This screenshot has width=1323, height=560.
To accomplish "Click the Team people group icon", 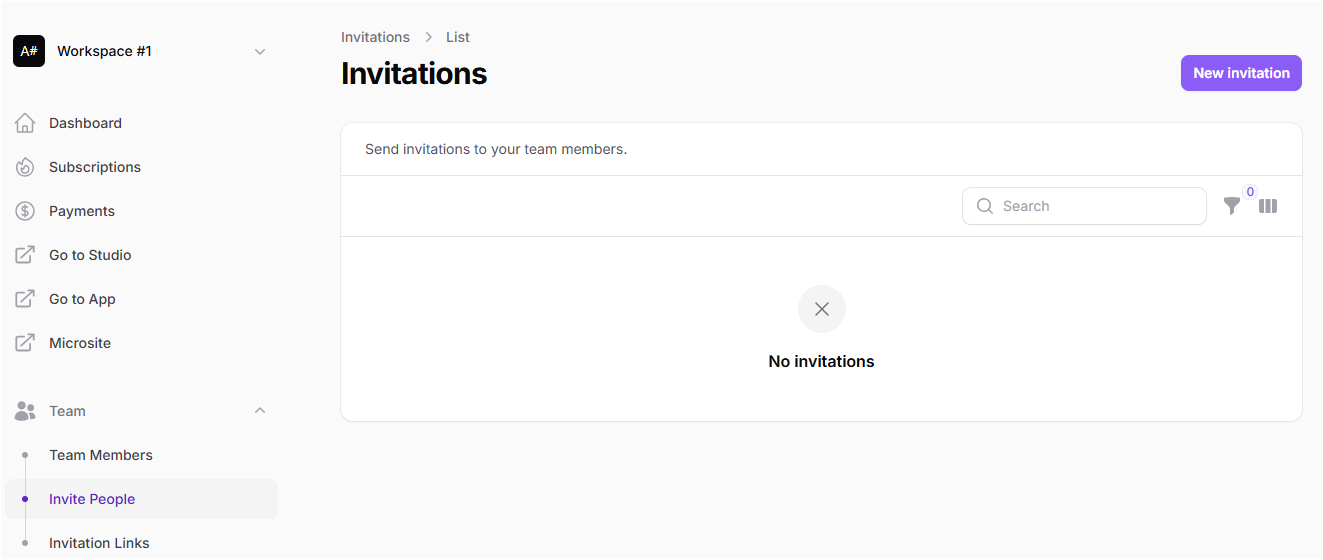I will [x=25, y=411].
